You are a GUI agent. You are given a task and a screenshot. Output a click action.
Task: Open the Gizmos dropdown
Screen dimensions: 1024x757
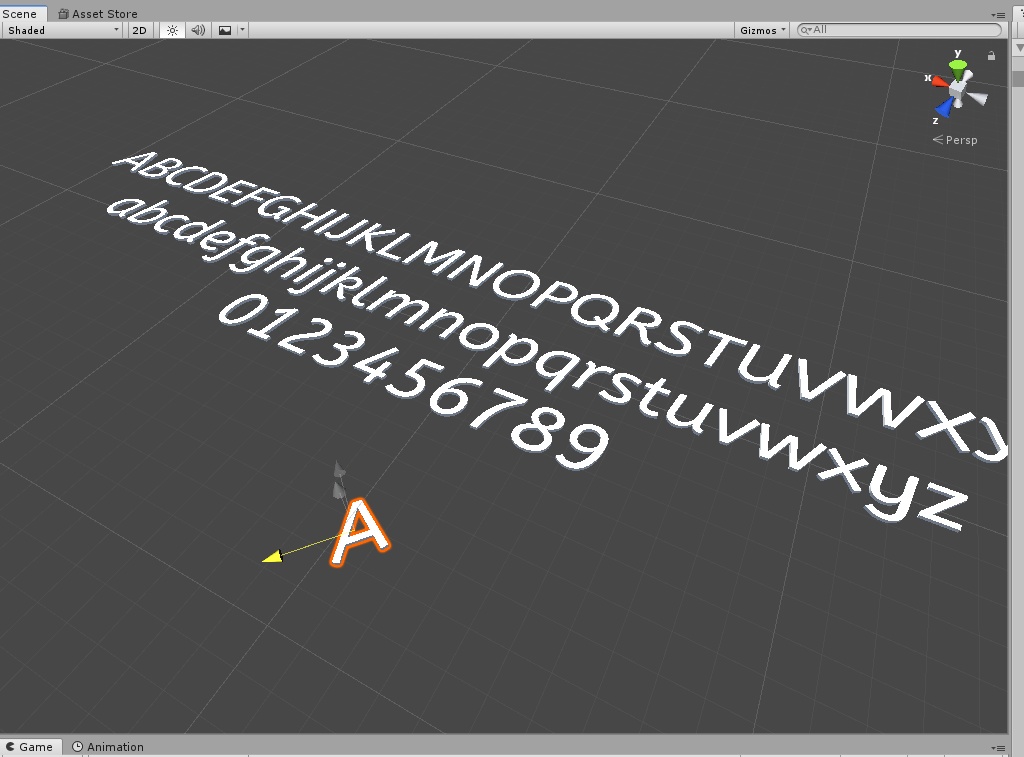[x=762, y=30]
